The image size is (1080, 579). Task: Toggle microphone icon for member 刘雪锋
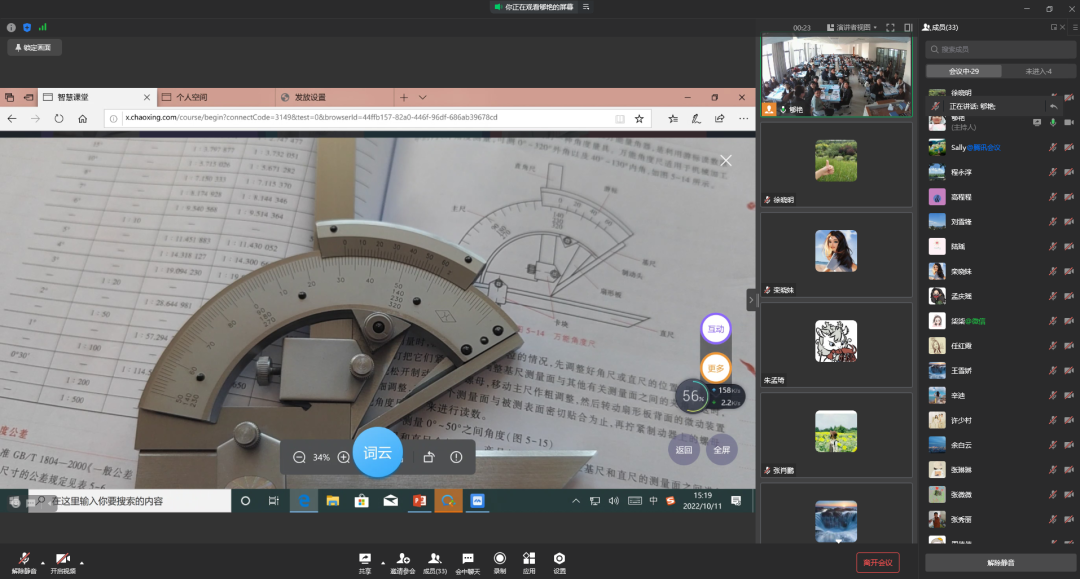tap(1052, 222)
